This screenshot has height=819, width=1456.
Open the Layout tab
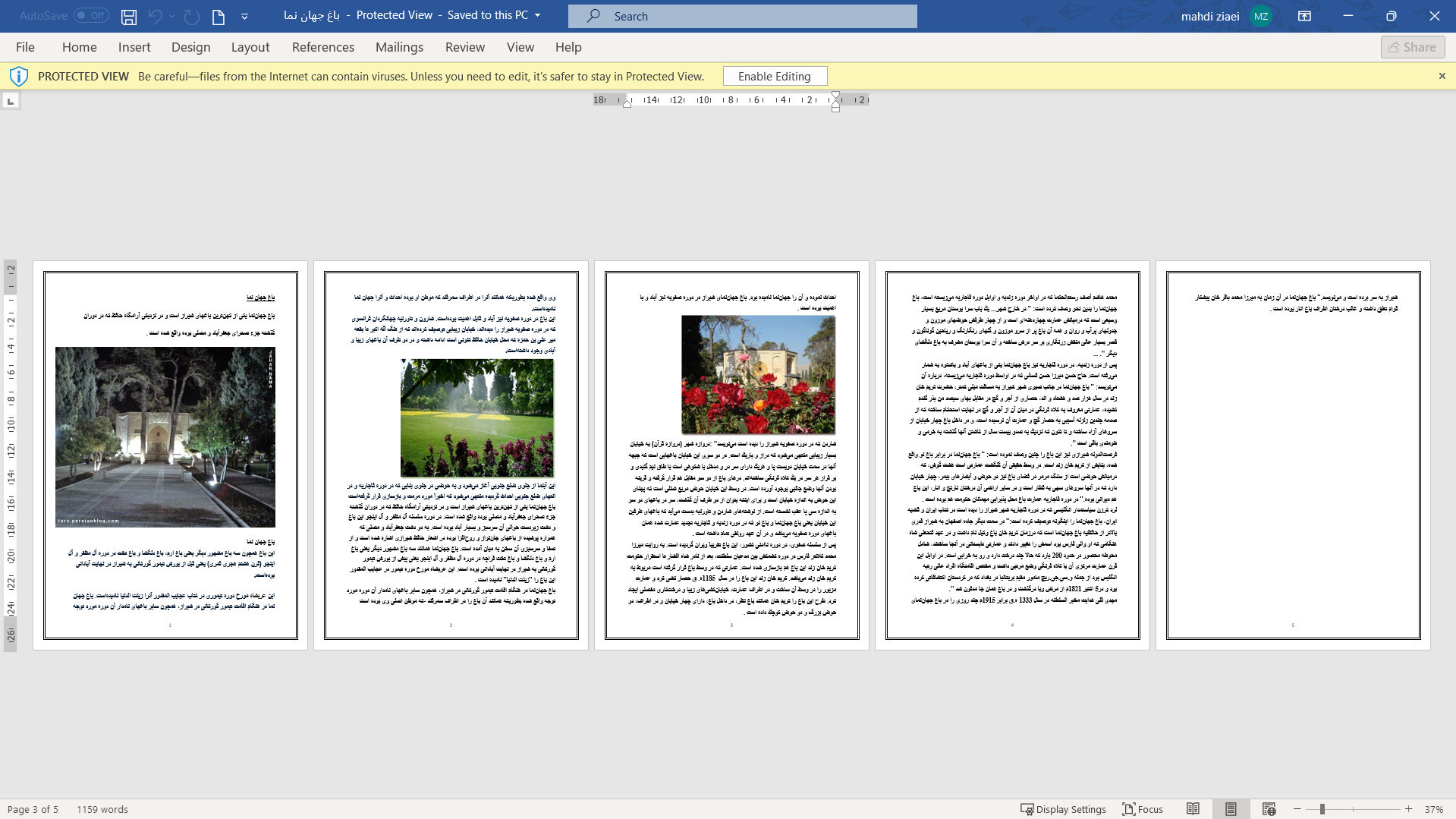[250, 47]
